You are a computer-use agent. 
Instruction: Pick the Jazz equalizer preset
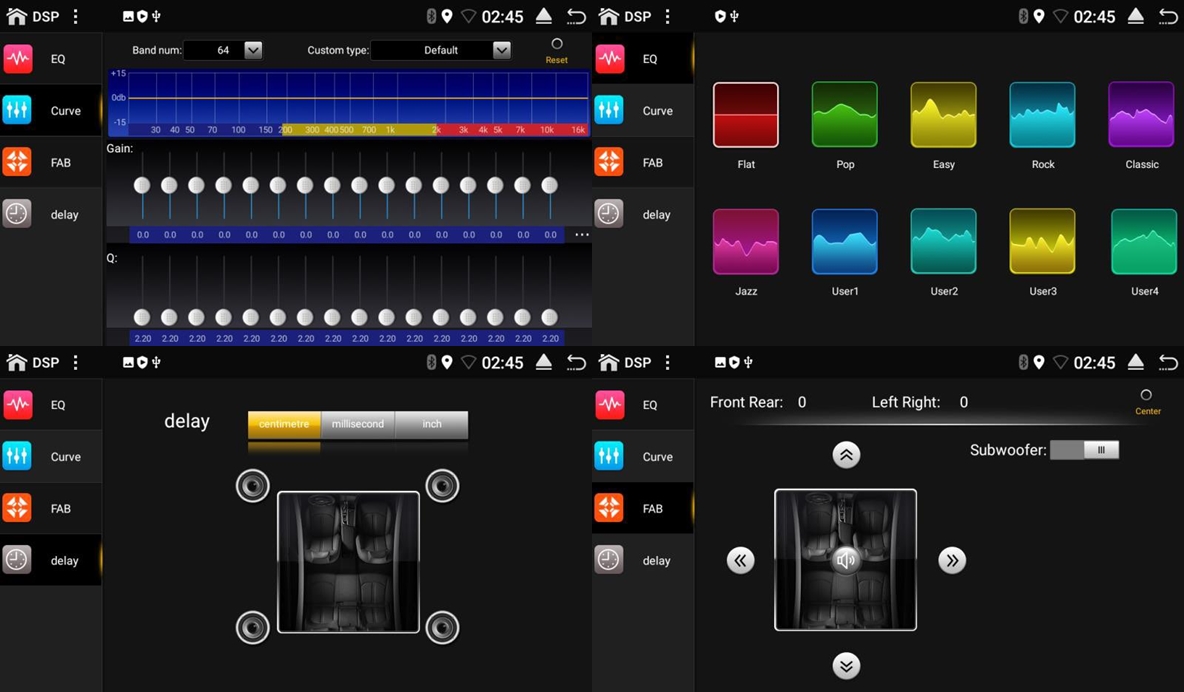(745, 241)
